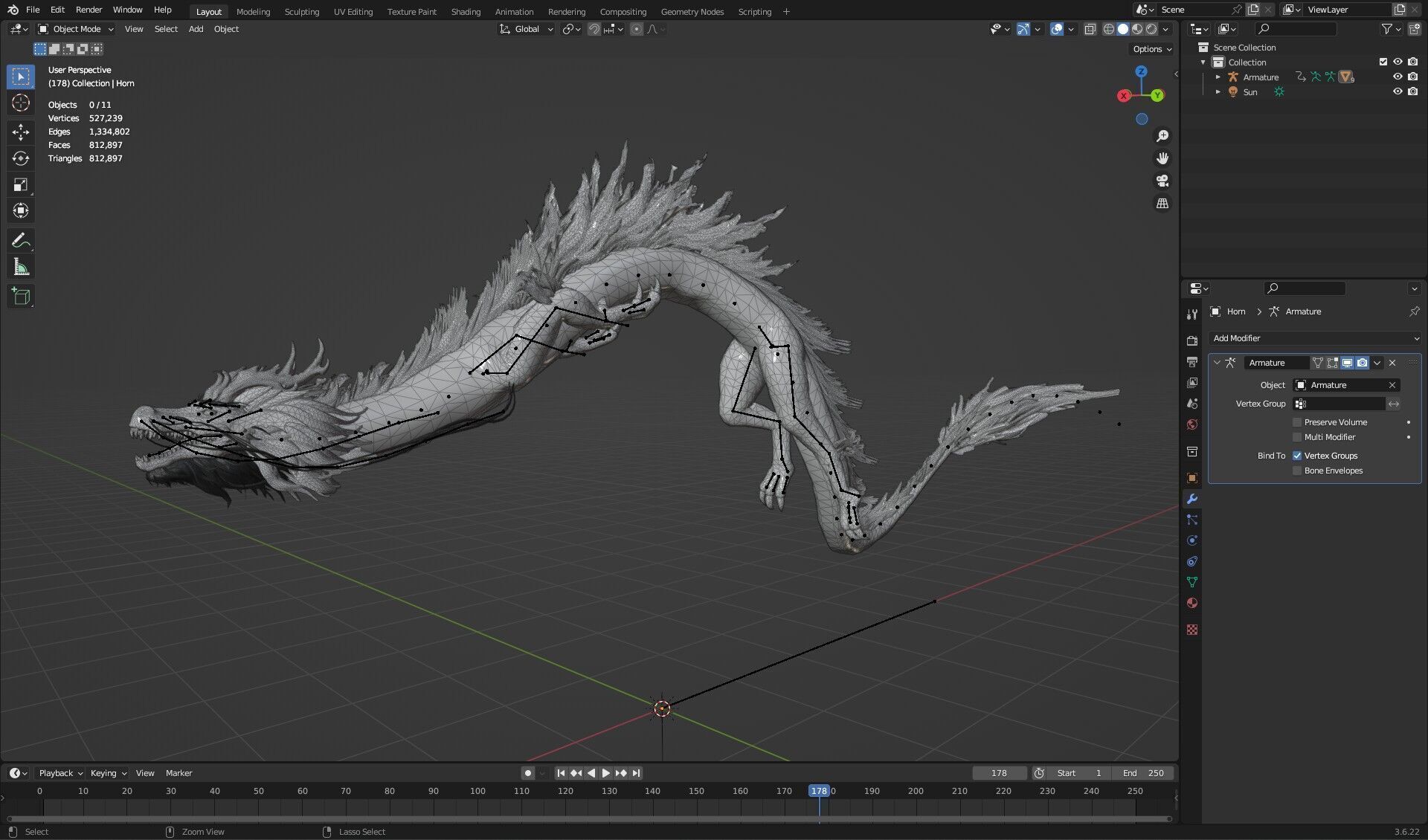Switch to wireframe viewport shading
Image resolution: width=1428 pixels, height=840 pixels.
click(1108, 29)
